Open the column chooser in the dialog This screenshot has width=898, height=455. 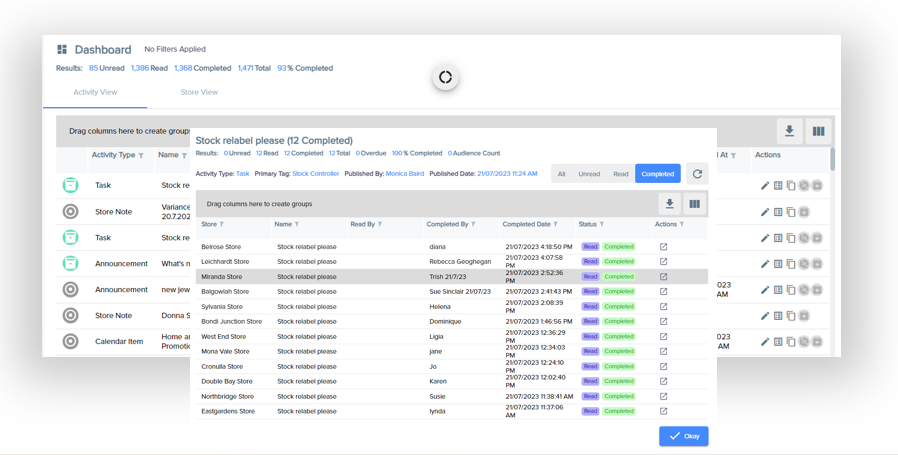(695, 204)
